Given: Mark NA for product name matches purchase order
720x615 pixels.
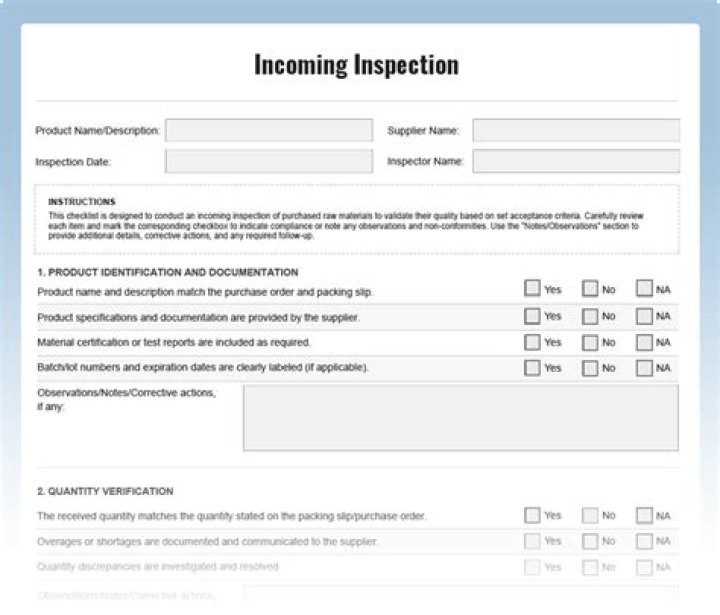Looking at the screenshot, I should point(644,289).
